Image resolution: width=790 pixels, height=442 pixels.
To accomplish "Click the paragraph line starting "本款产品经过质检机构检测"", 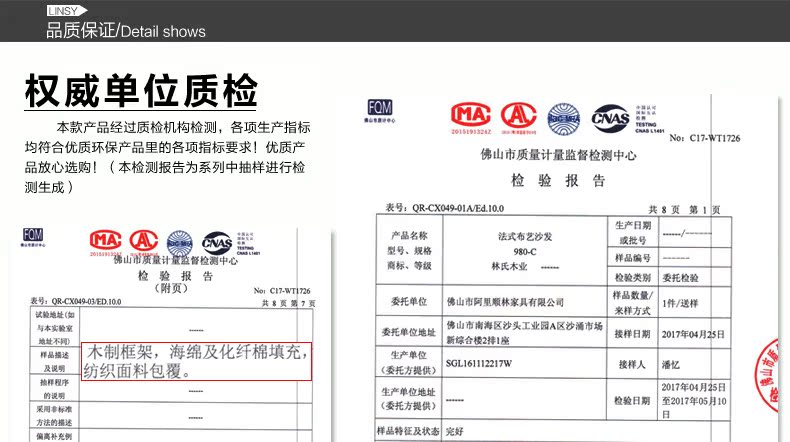I will pos(183,128).
